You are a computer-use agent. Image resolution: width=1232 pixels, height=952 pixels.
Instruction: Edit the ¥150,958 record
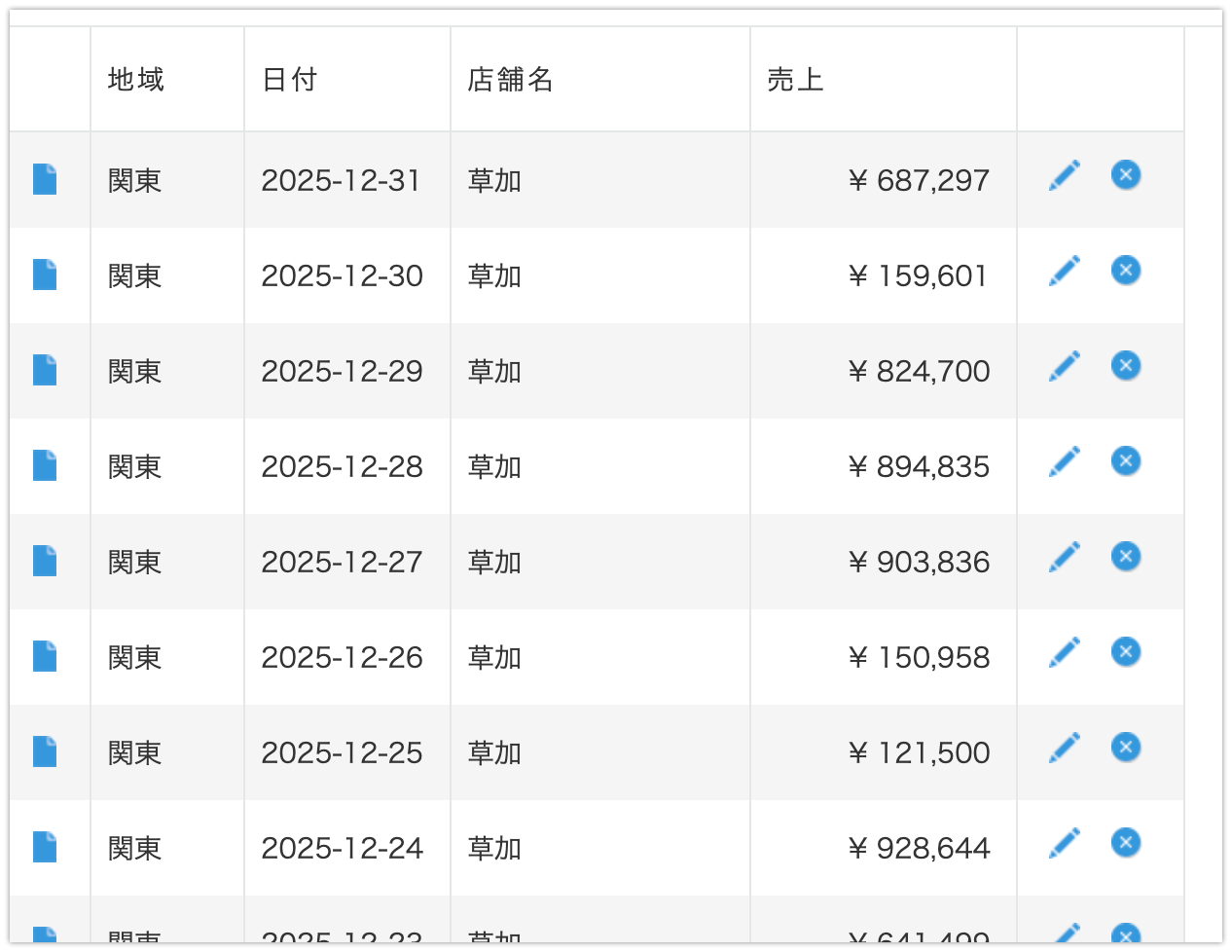pos(1065,652)
